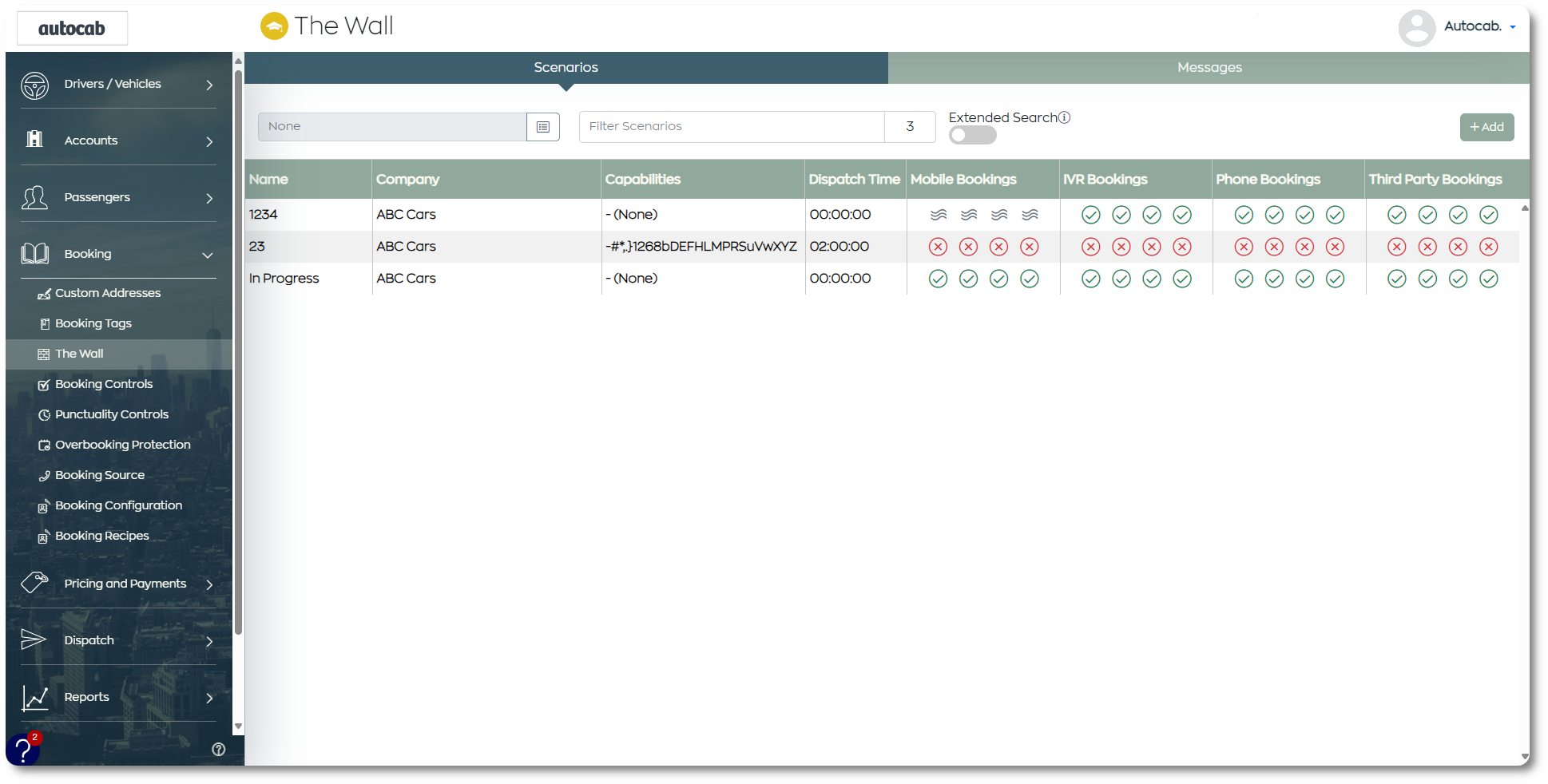Toggle first Mobile Bookings check in In Progress row
Image resolution: width=1548 pixels, height=784 pixels.
point(939,279)
